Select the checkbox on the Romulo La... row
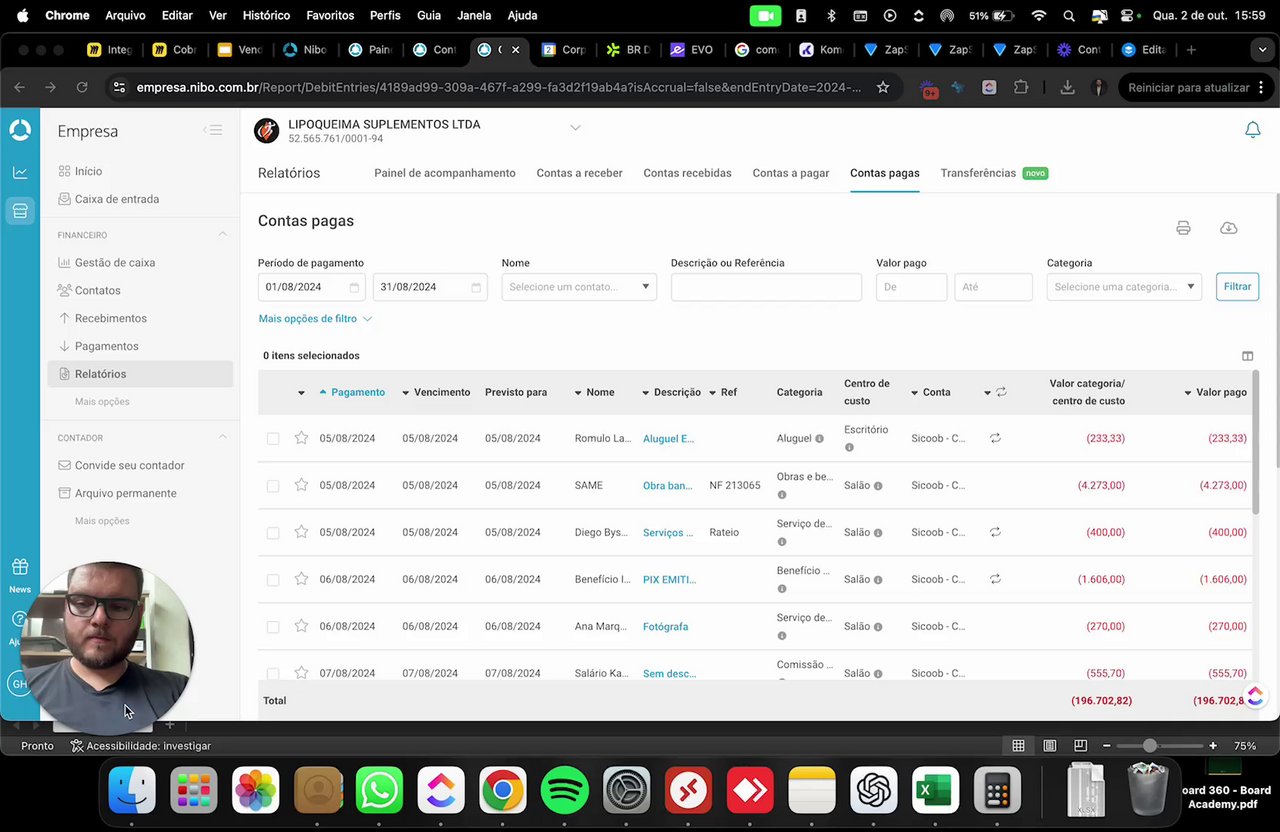The width and height of the screenshot is (1280, 832). tap(273, 438)
